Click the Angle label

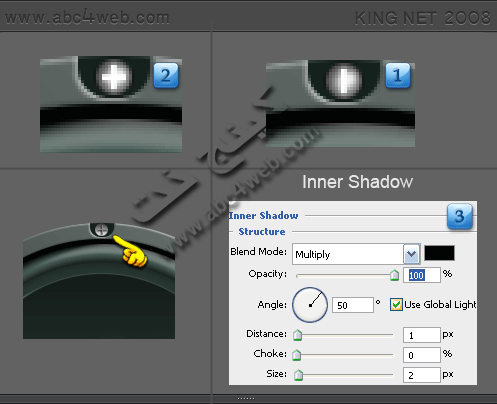point(272,305)
